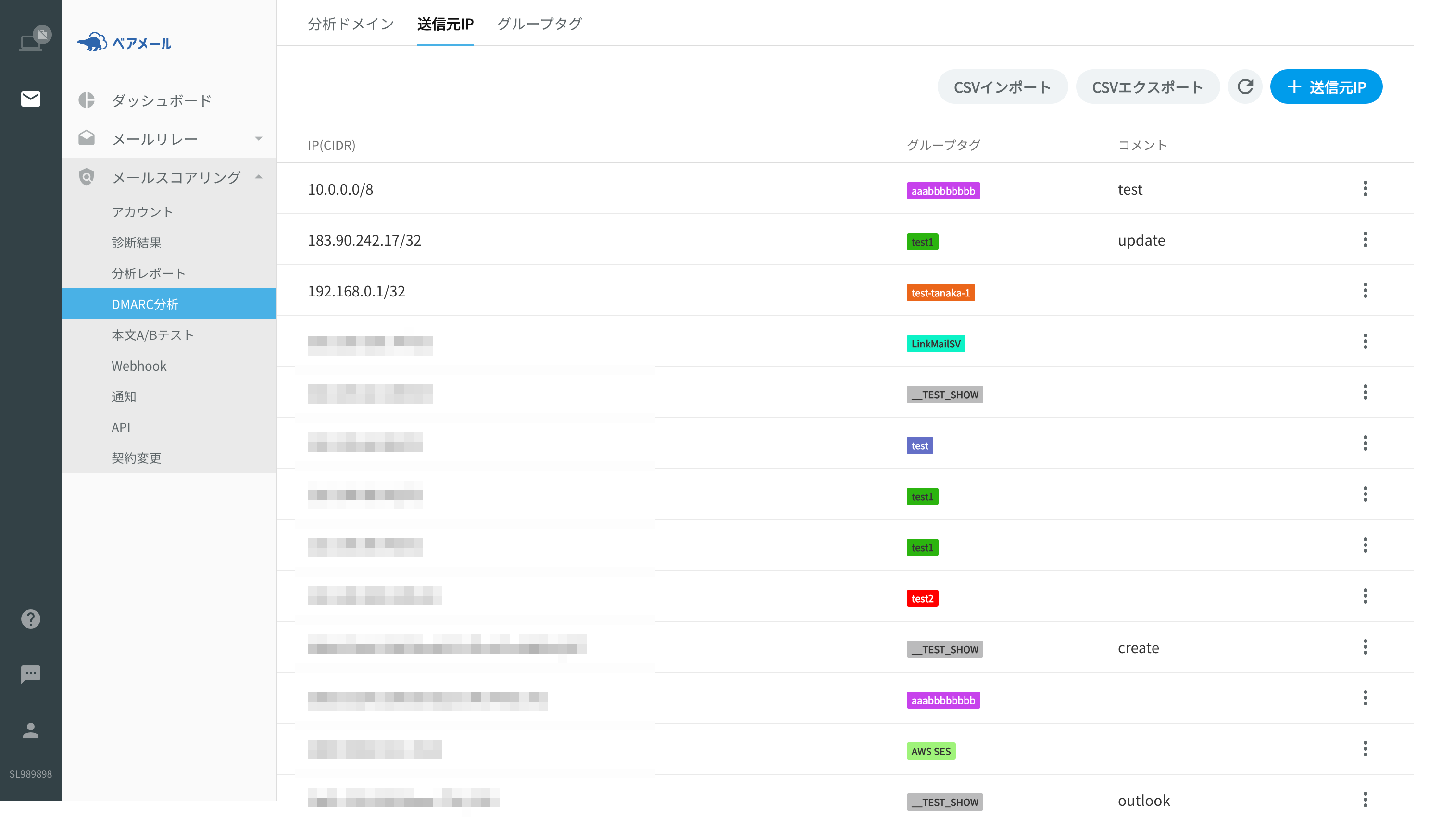Click the orange test-tanaka-1 tag
The width and height of the screenshot is (1429, 840).
pos(941,293)
